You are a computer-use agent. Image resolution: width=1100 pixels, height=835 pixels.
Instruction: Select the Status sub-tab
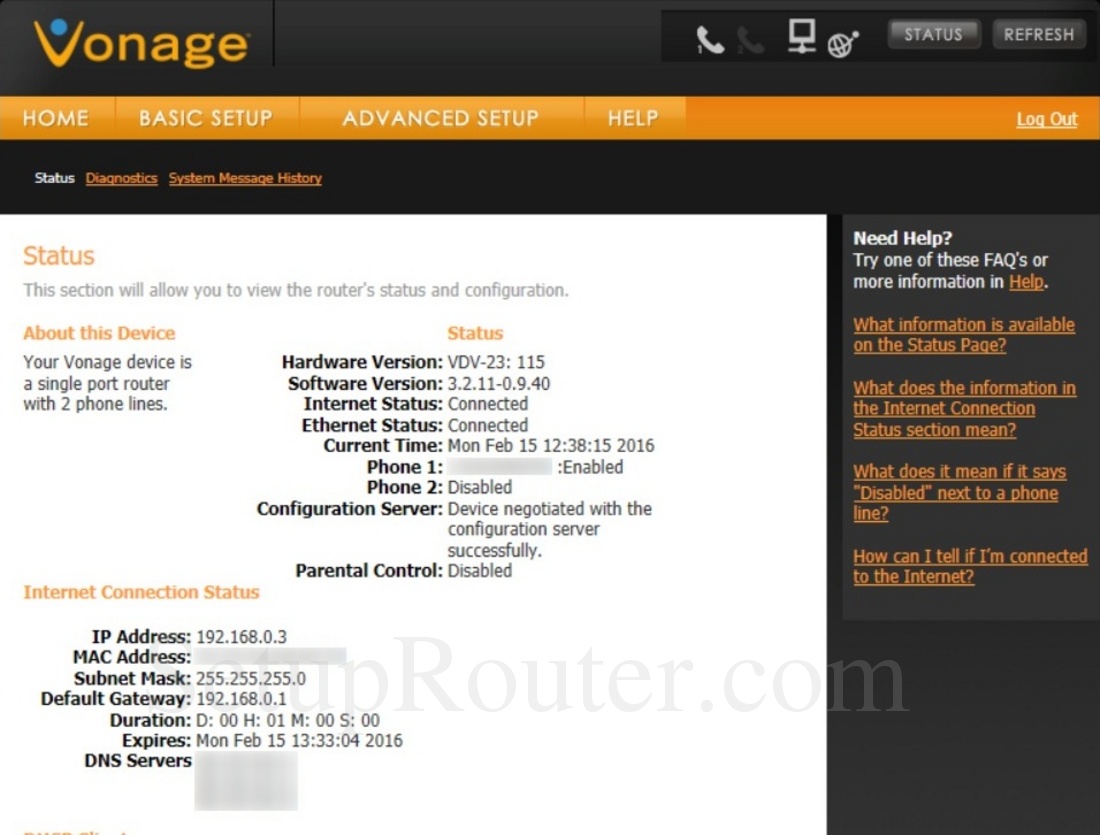pyautogui.click(x=54, y=178)
